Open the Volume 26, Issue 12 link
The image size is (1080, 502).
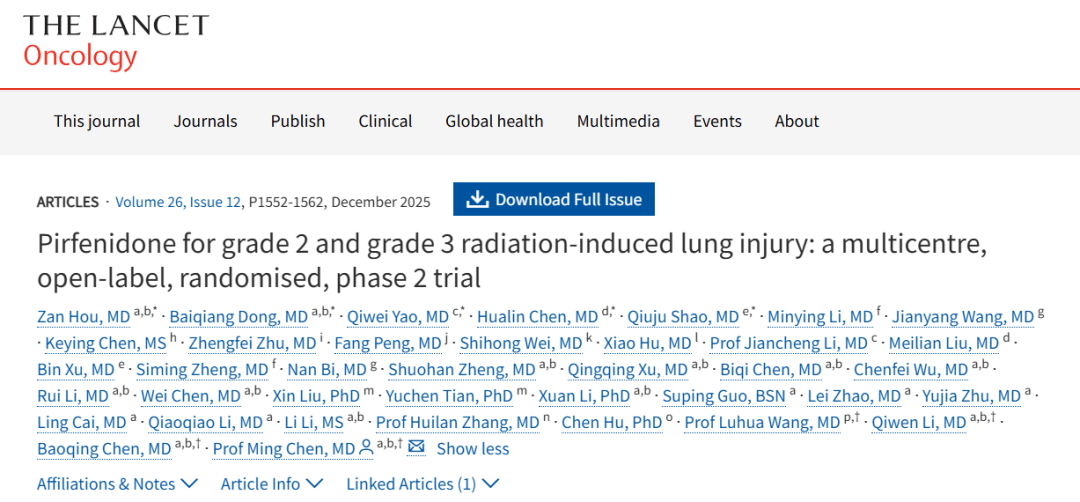coord(178,202)
